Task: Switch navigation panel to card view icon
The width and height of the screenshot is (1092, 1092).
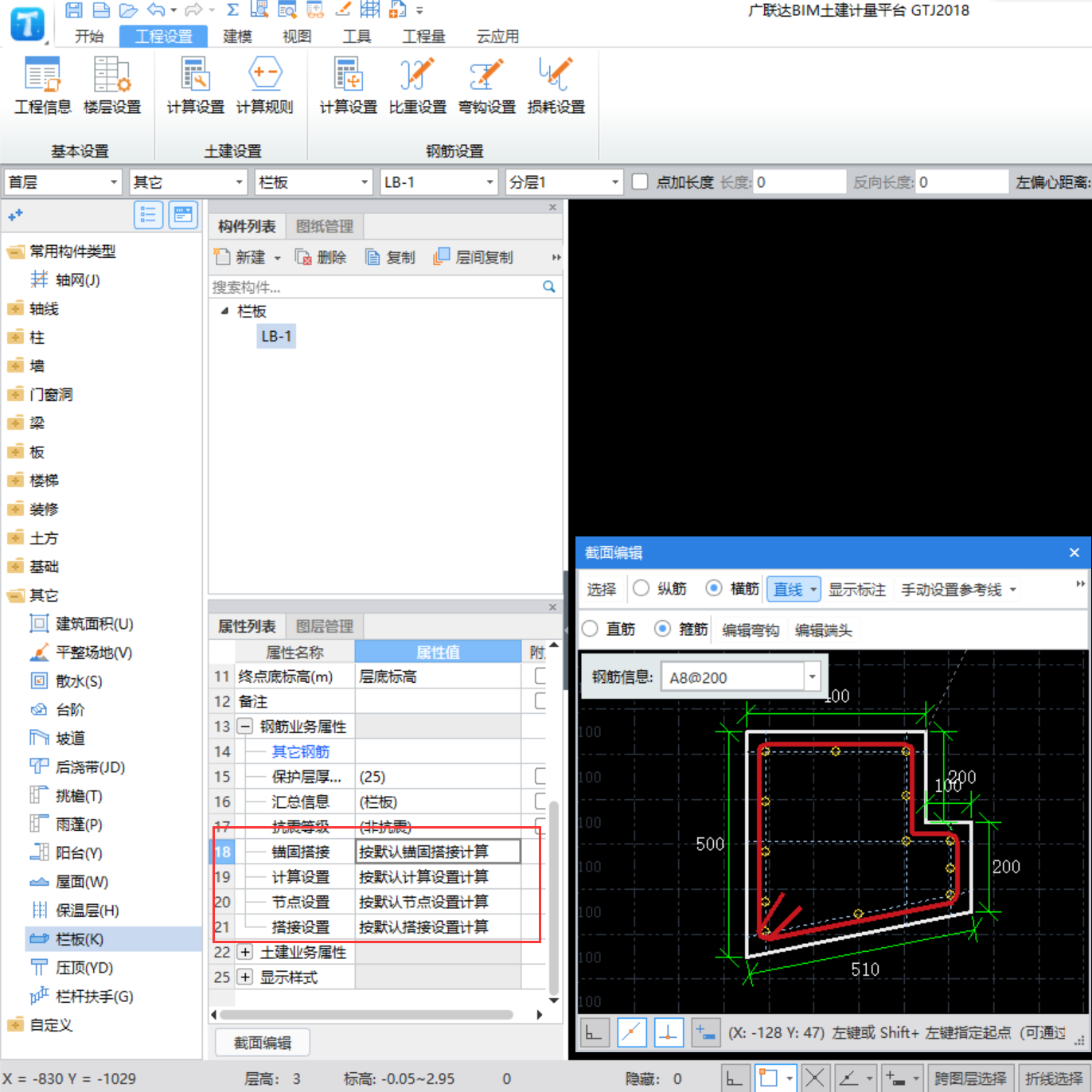Action: pyautogui.click(x=183, y=215)
